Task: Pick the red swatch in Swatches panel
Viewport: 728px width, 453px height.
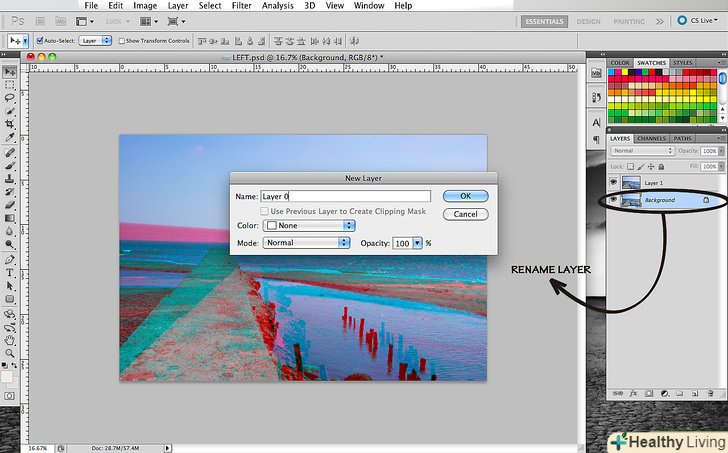Action: pyautogui.click(x=614, y=73)
